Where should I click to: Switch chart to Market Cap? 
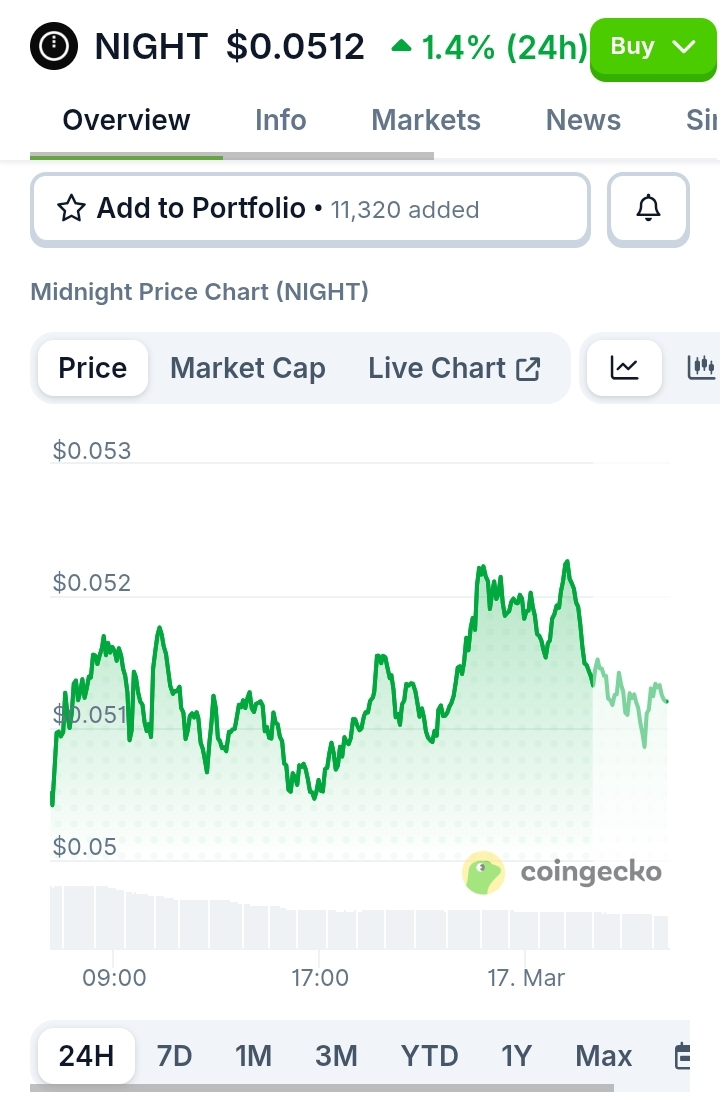coord(248,368)
